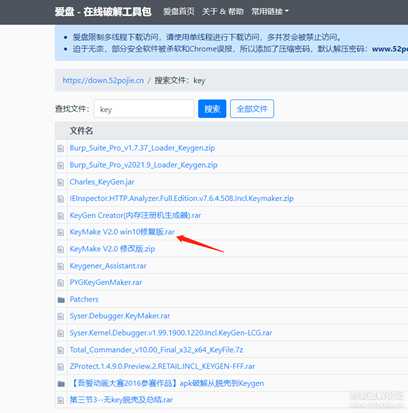408x413 pixels.
Task: Download Burp_Suite_Pro_v1.7.37_Loader_Keygen.zip
Action: click(x=142, y=148)
